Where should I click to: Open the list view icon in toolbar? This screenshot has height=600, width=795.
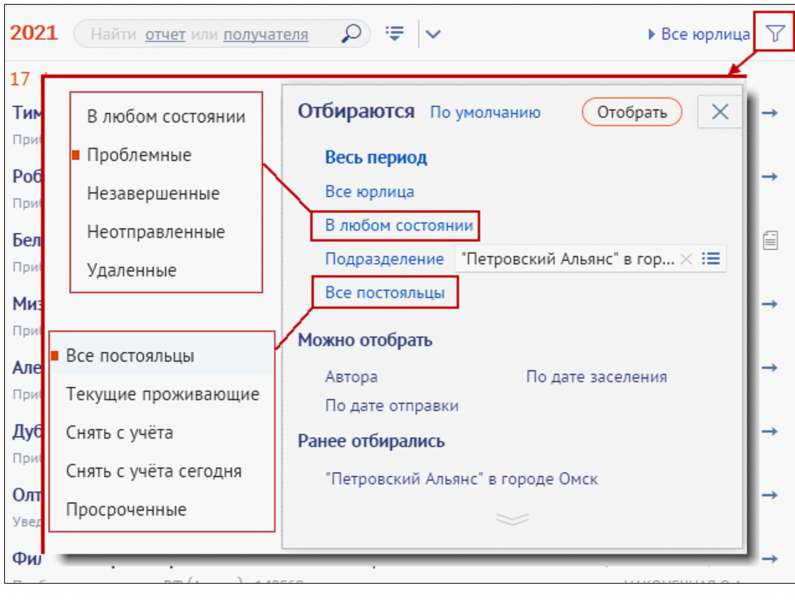(395, 34)
